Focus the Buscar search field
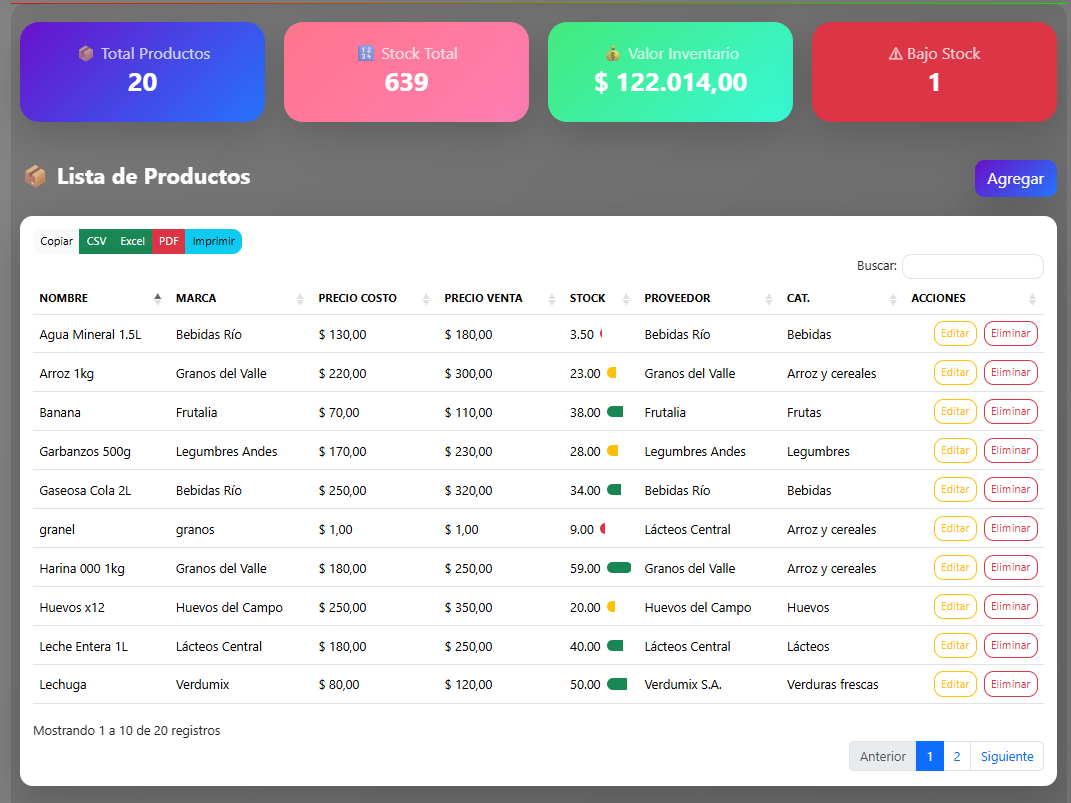The height and width of the screenshot is (803, 1071). click(972, 267)
